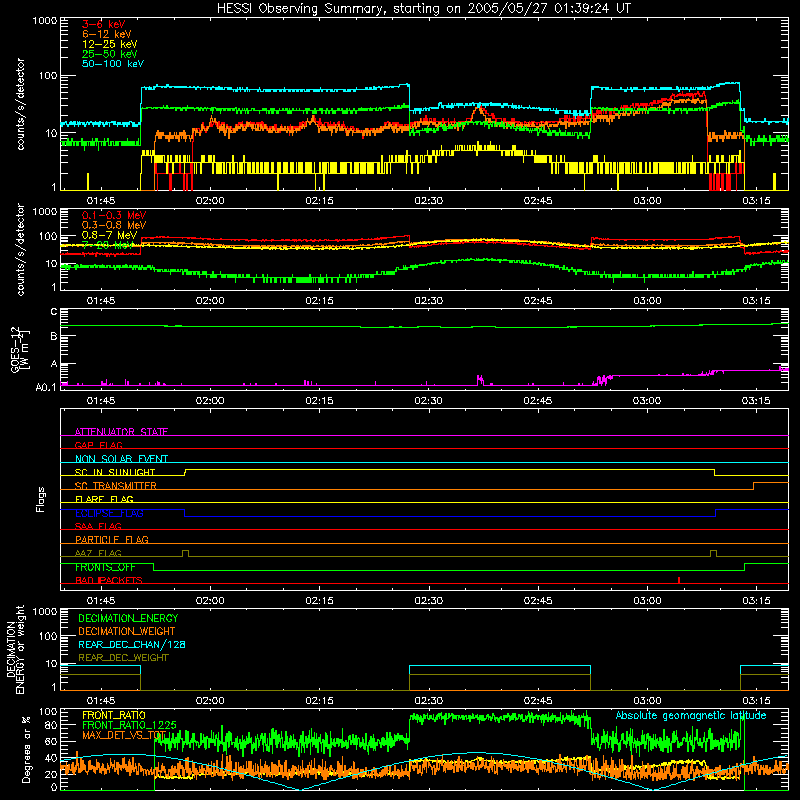Select the SC_TRANSMITTER flag label

116,486
